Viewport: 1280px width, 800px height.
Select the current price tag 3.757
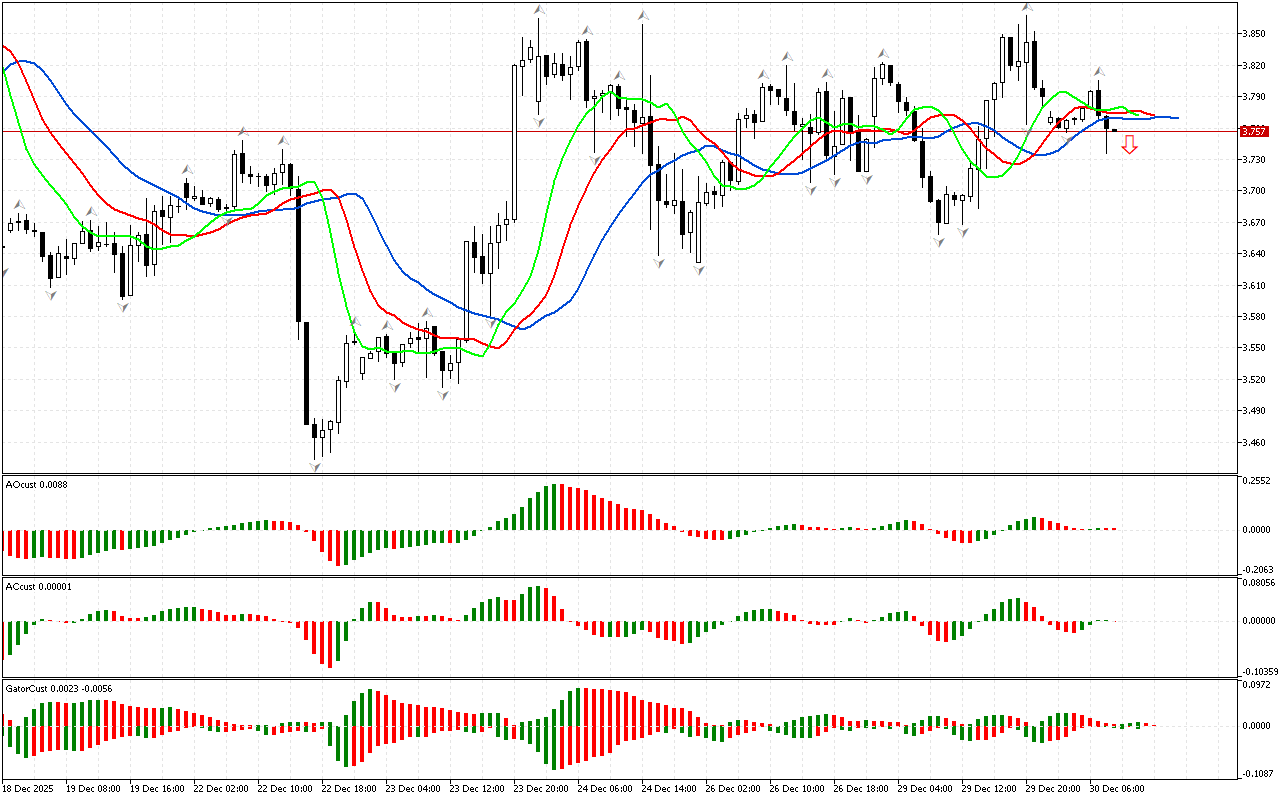click(1252, 131)
